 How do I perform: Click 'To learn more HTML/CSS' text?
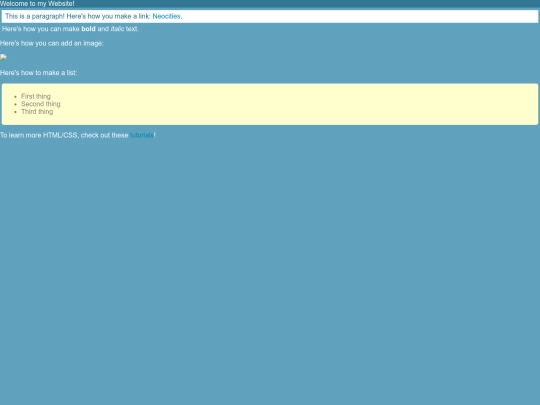39,135
